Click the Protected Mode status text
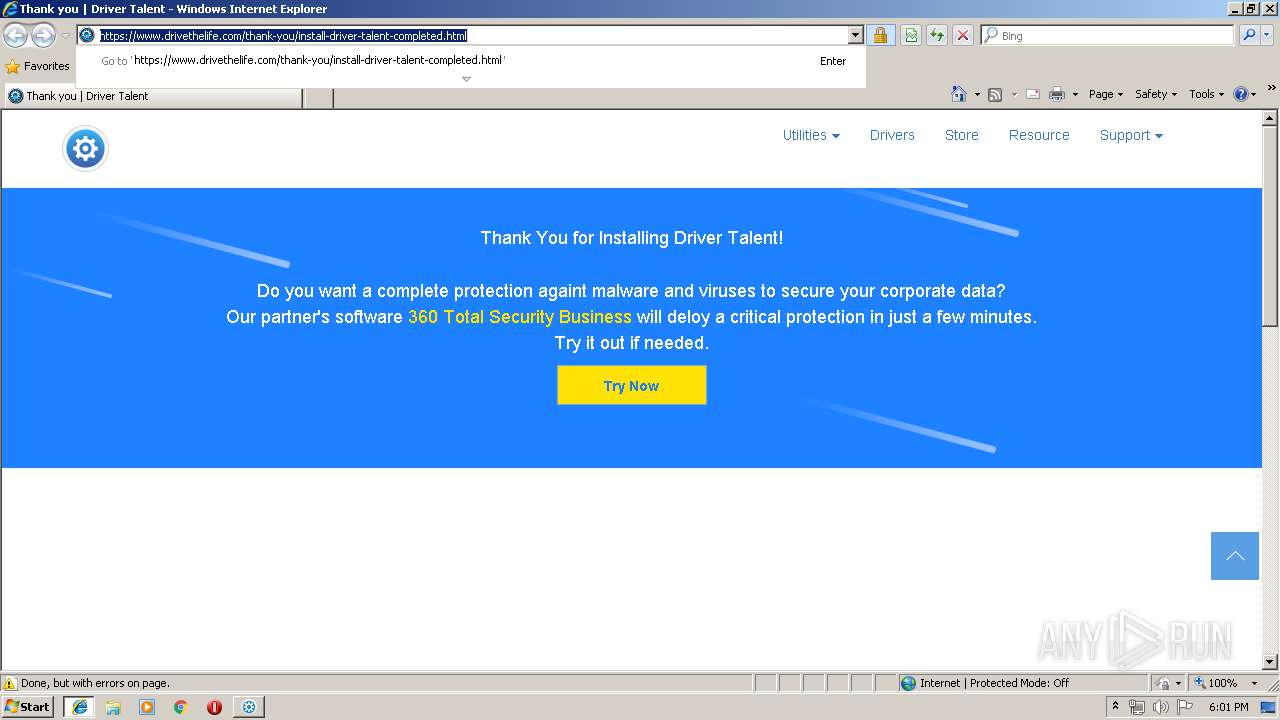Viewport: 1280px width, 720px height. [x=995, y=684]
